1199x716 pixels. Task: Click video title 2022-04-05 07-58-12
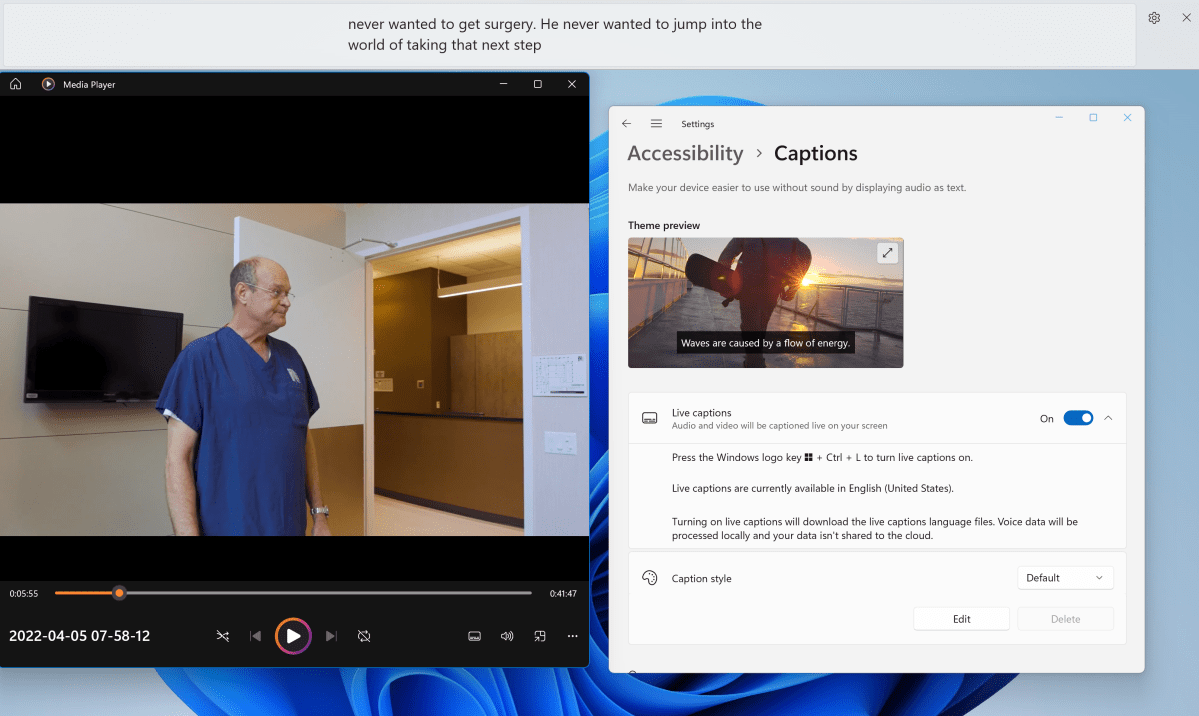pos(80,636)
